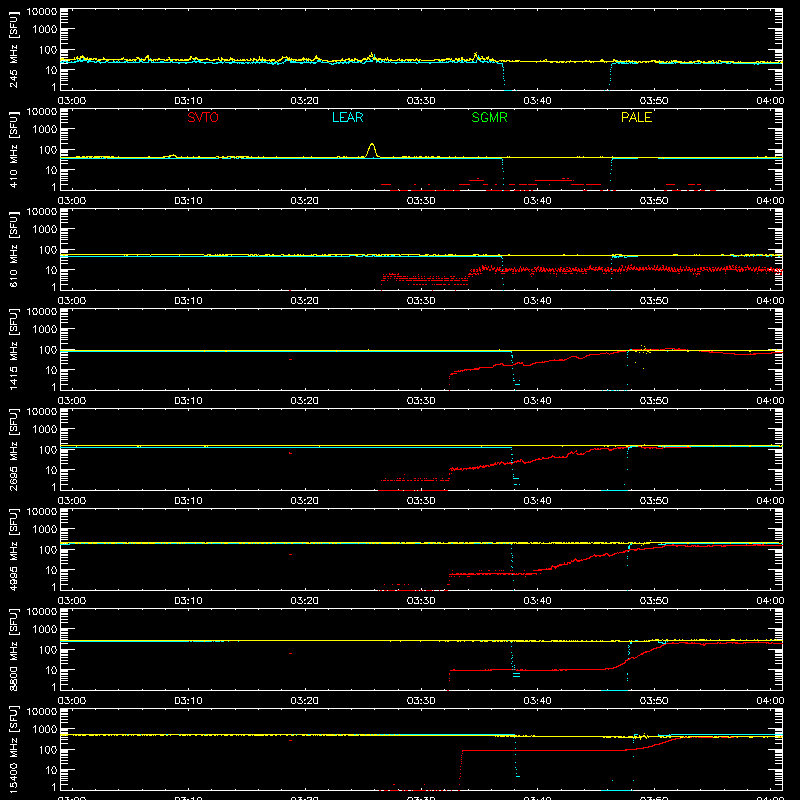The height and width of the screenshot is (800, 800).
Task: Select the 410 MHz [SFU] axis label
Action: click(x=14, y=149)
